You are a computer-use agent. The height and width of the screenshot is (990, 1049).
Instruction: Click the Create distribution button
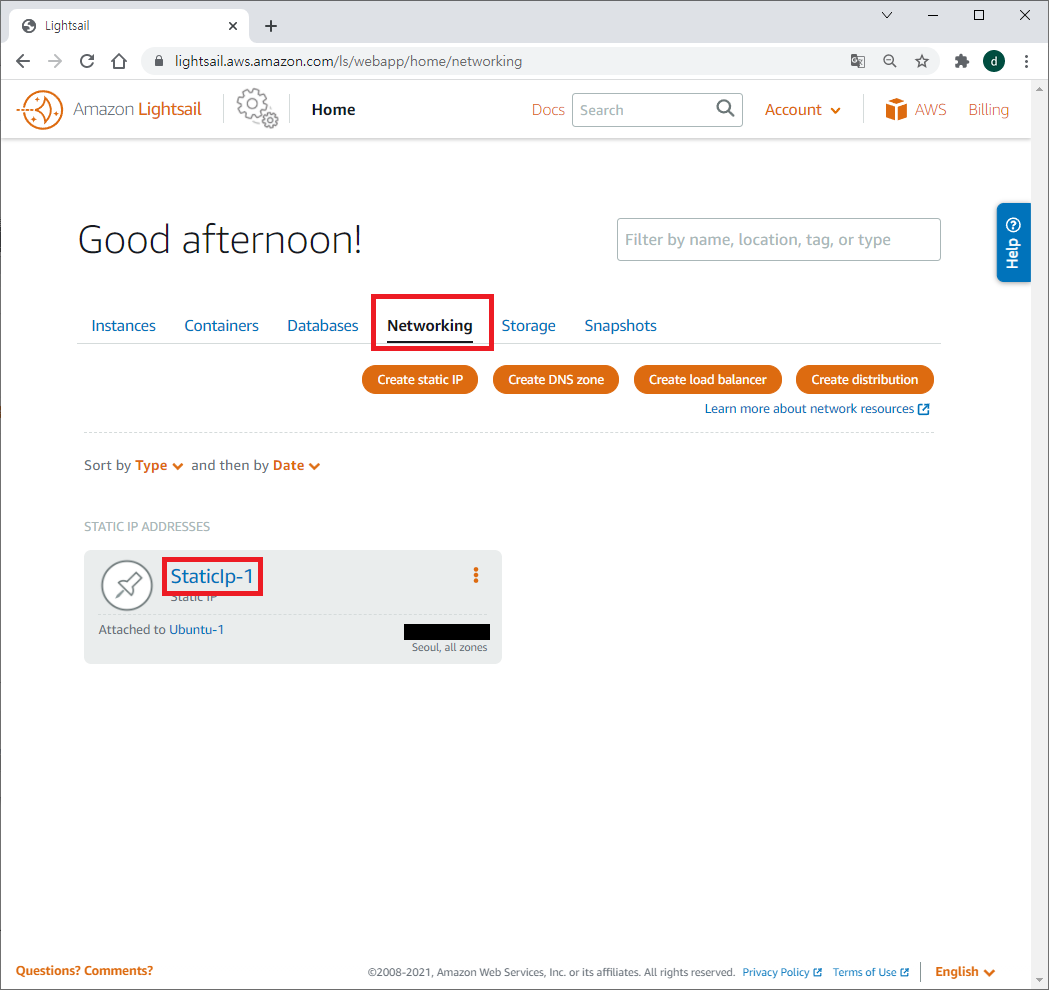[x=865, y=379]
